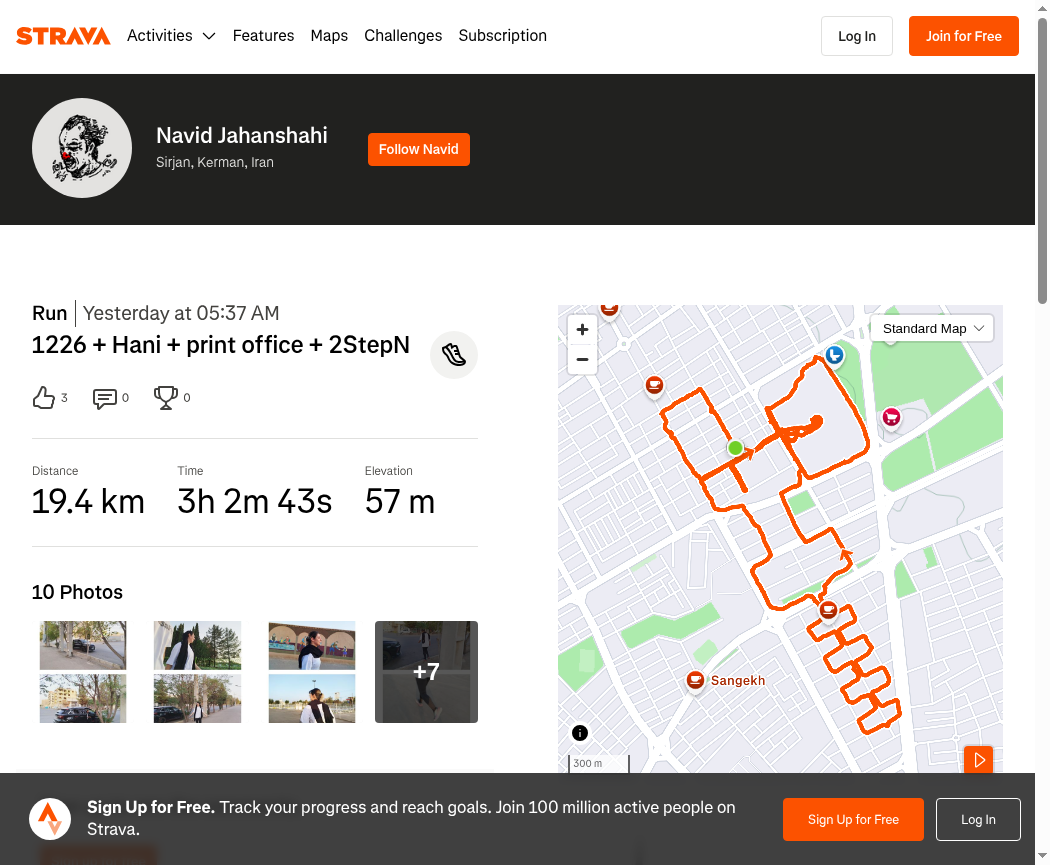Open the comments speech-bubble icon

(104, 398)
